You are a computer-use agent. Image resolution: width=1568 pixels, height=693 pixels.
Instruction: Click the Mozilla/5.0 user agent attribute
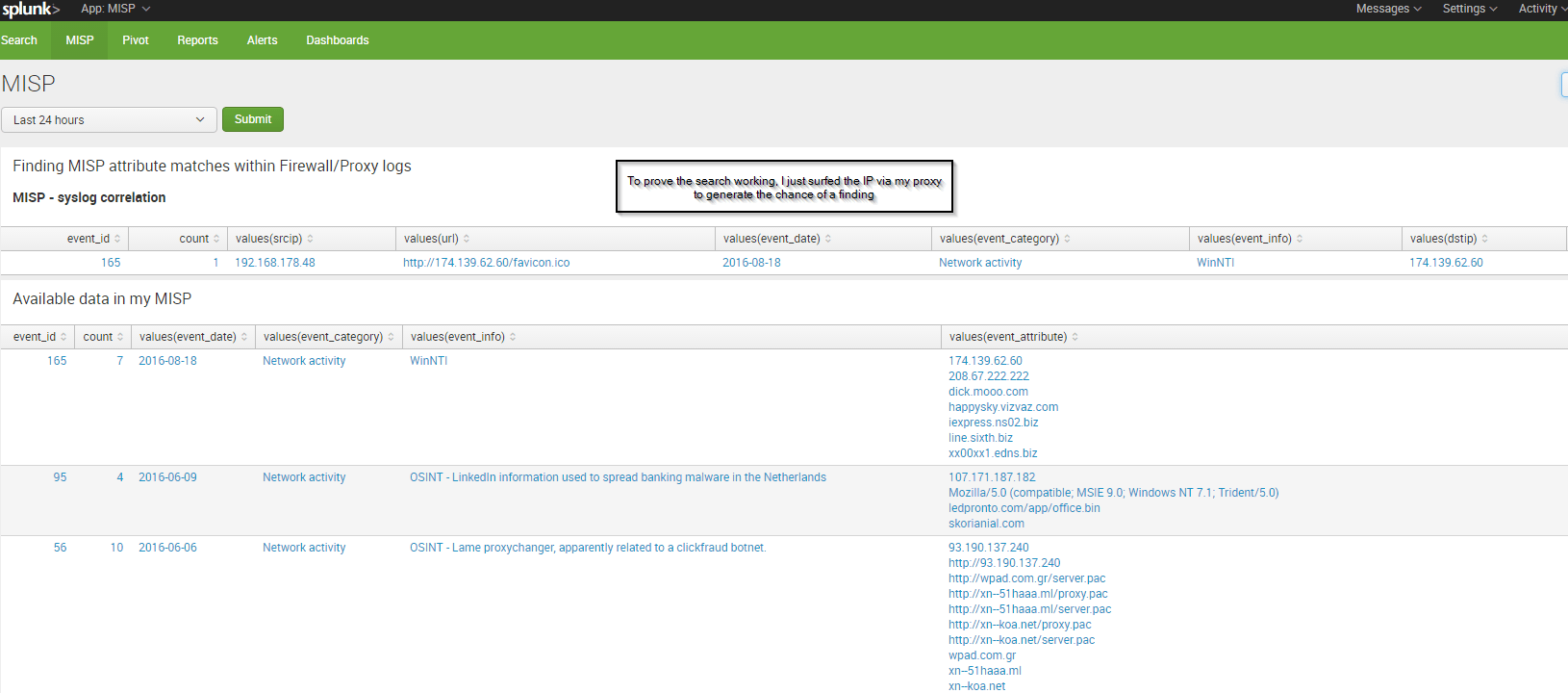coord(1114,493)
